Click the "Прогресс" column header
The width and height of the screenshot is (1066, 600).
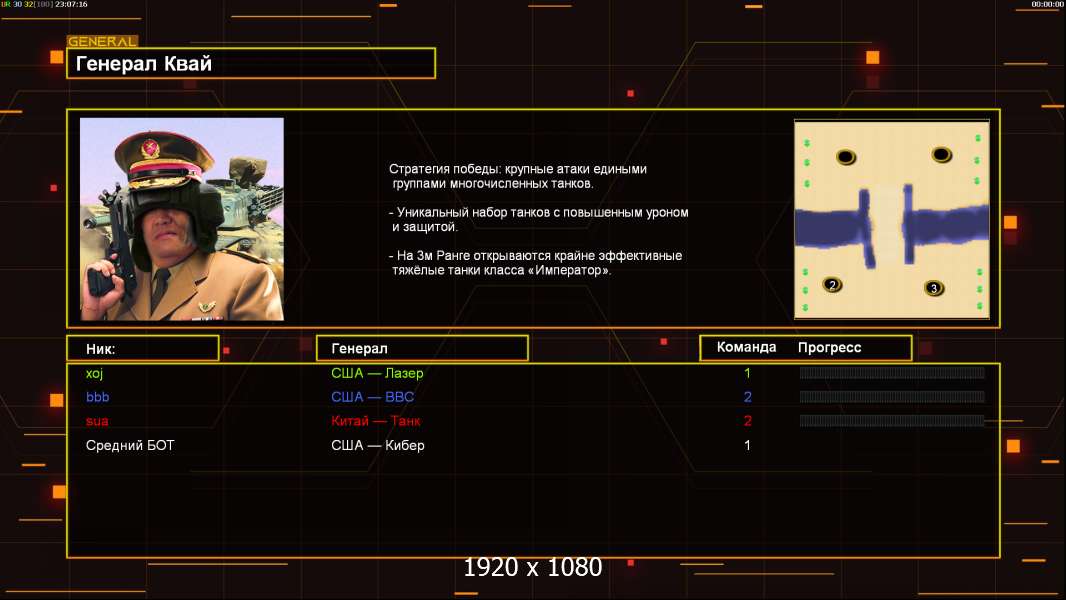829,348
